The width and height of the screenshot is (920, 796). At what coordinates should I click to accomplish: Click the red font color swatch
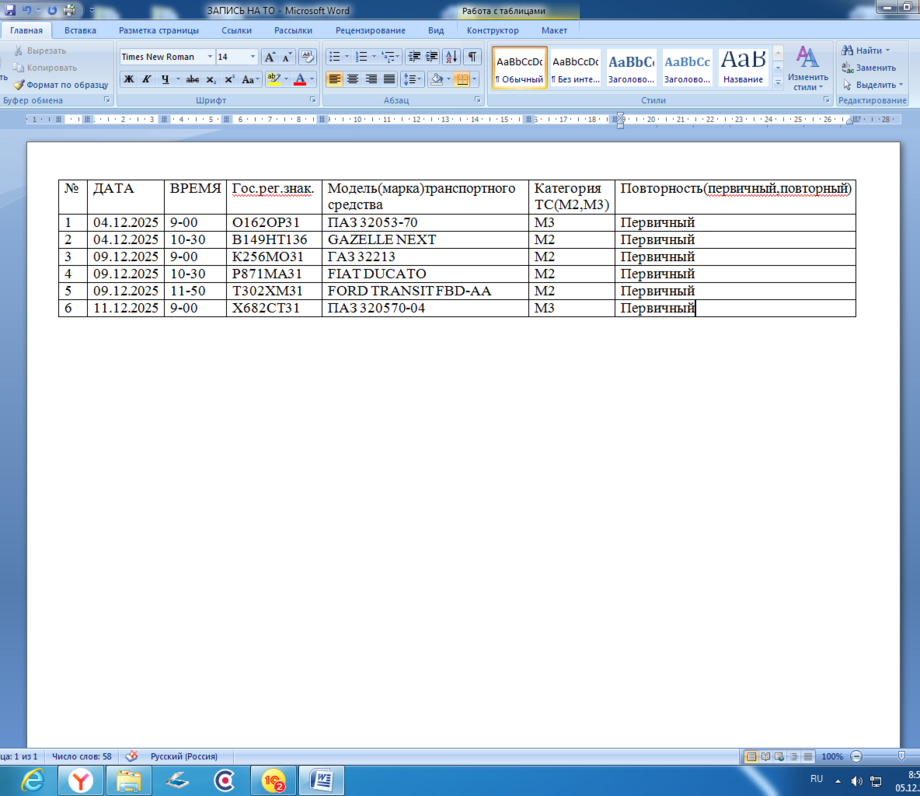(x=299, y=79)
